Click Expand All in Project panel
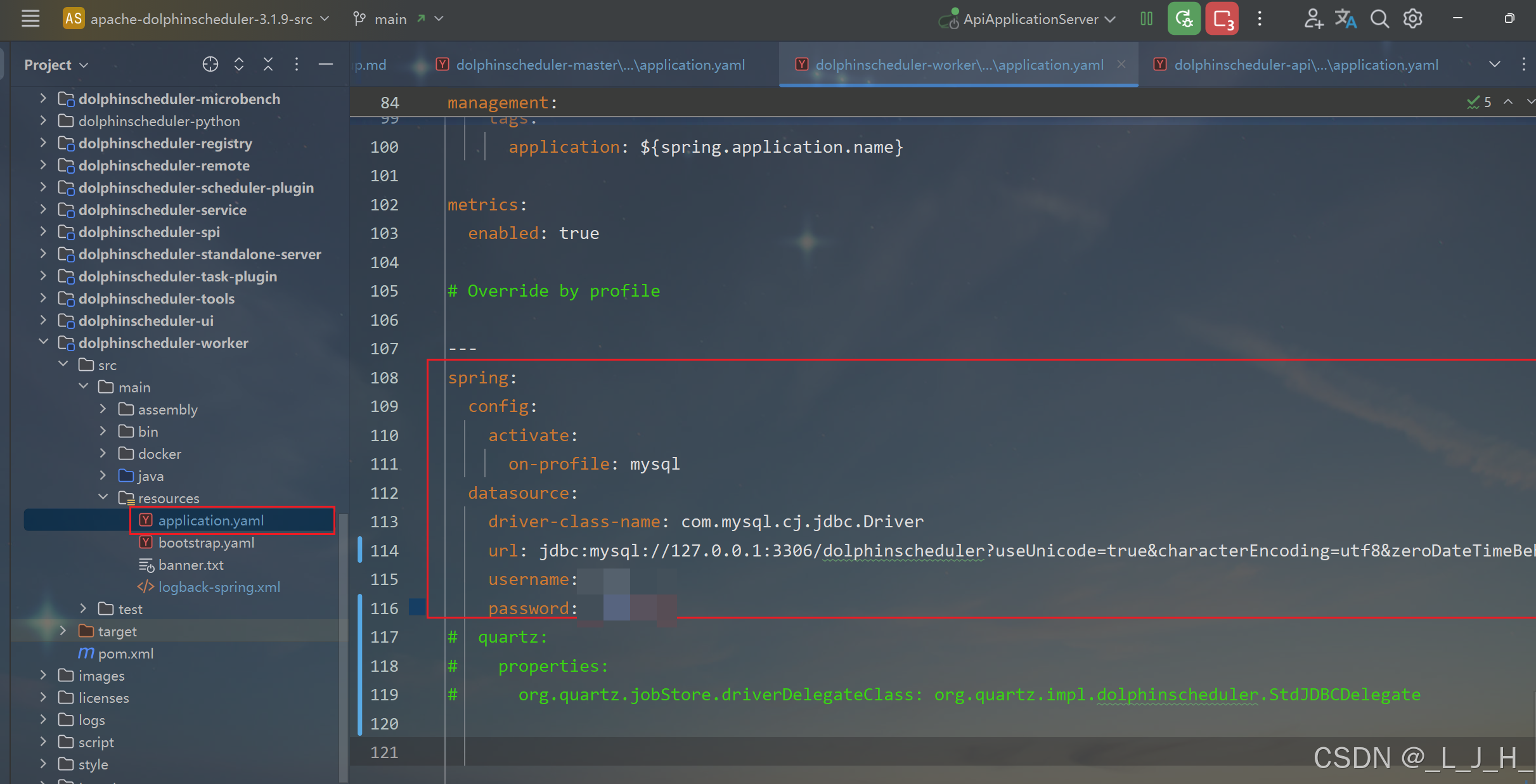Image resolution: width=1536 pixels, height=784 pixels. point(239,65)
